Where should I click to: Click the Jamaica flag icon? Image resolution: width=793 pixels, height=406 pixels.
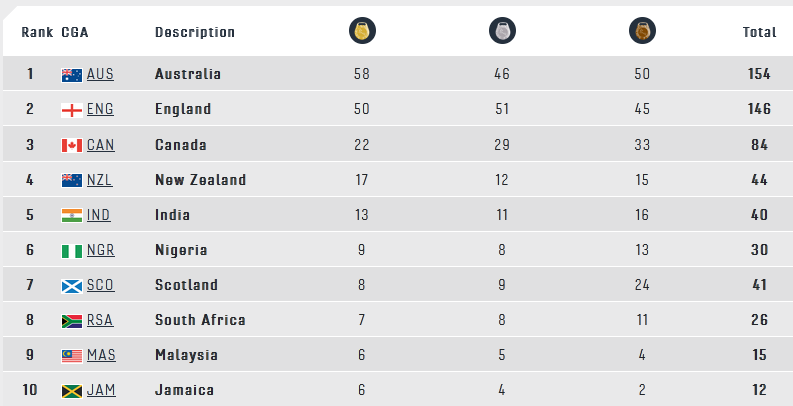coord(72,391)
